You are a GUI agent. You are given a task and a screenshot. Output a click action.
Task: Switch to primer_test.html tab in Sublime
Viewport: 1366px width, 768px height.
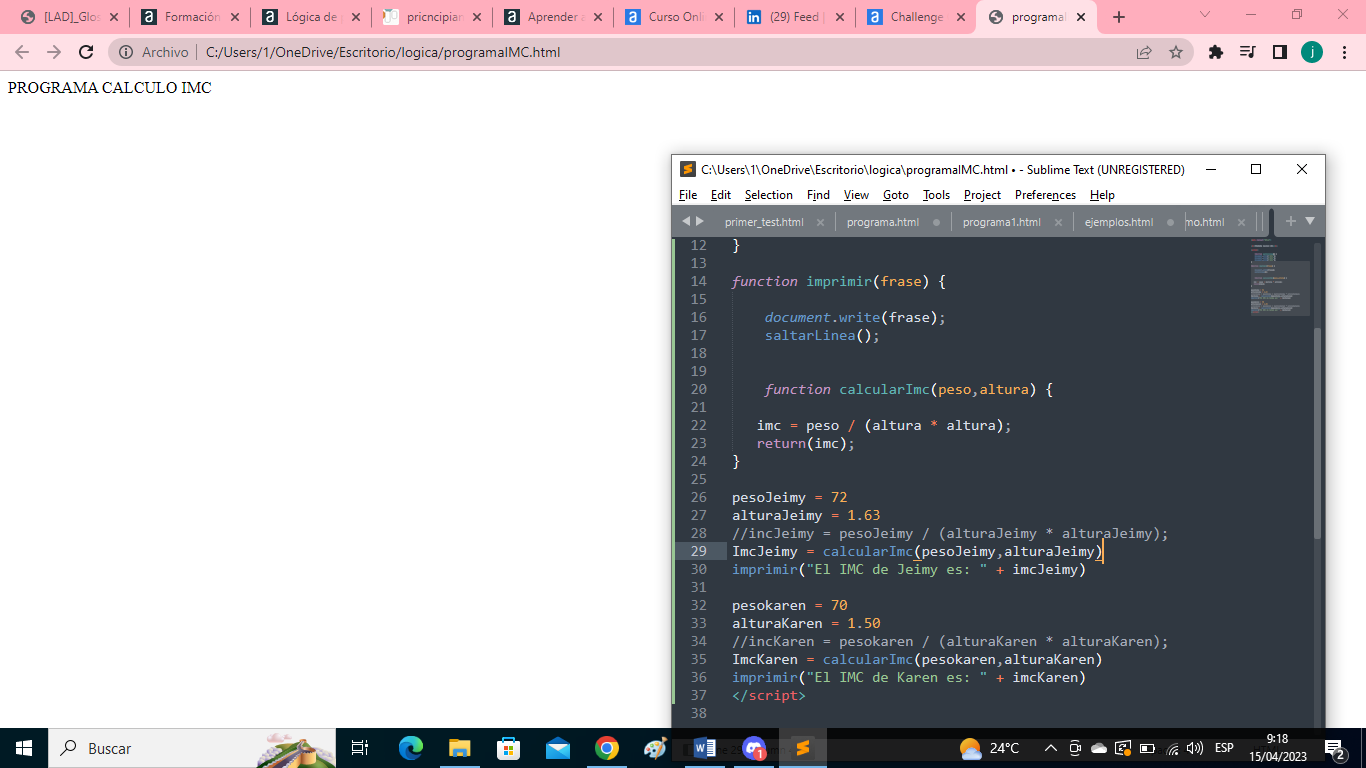[x=764, y=222]
